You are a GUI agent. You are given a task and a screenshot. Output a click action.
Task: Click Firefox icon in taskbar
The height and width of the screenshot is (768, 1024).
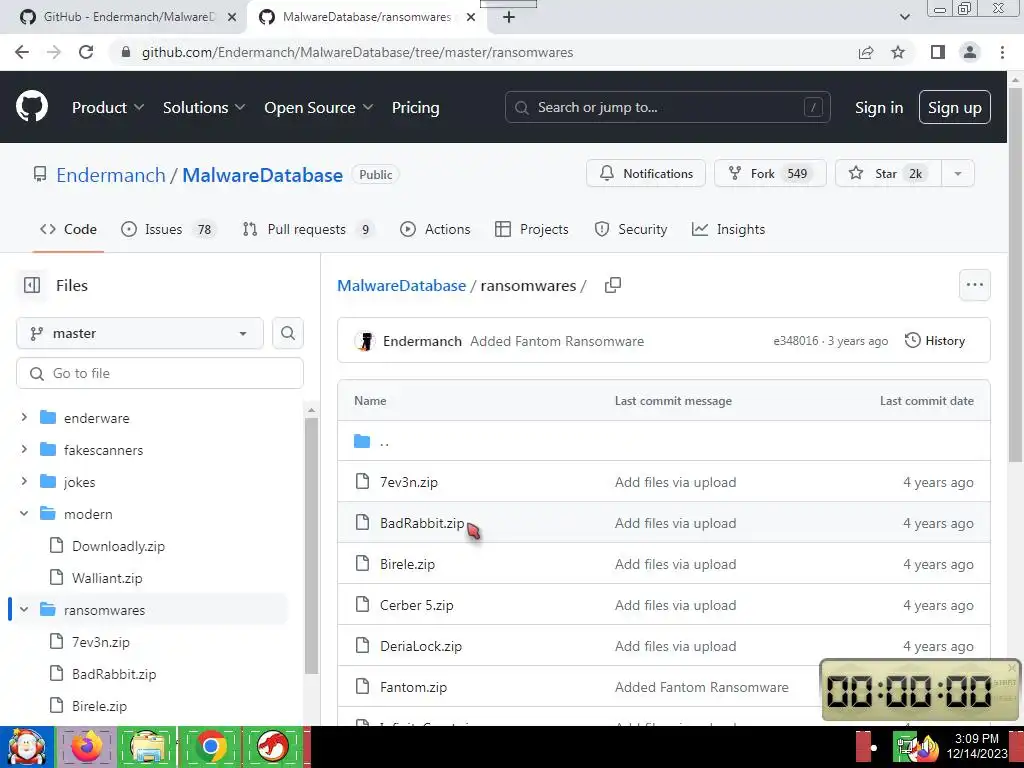(87, 746)
